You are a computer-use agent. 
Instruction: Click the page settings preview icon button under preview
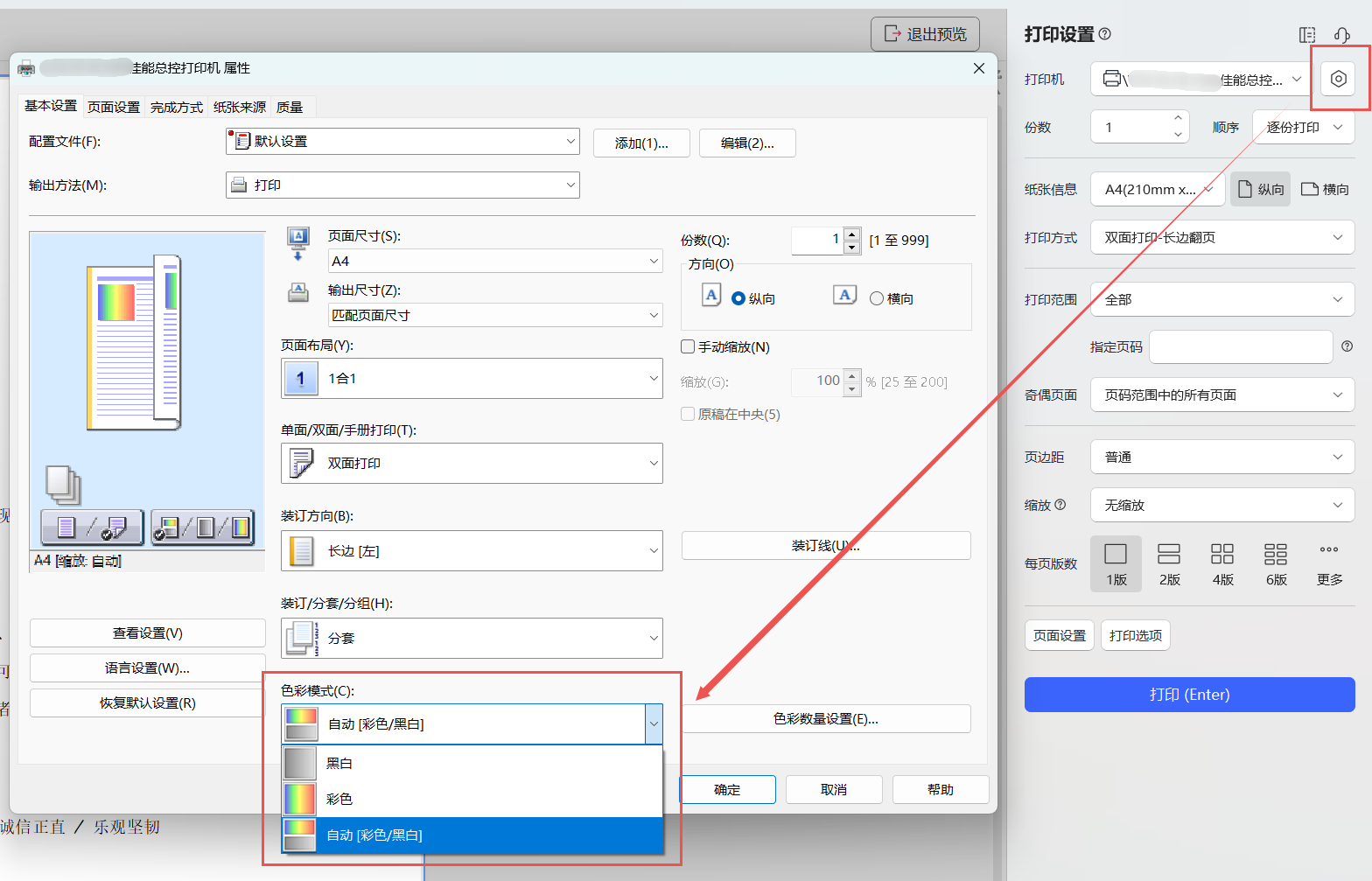tap(92, 528)
